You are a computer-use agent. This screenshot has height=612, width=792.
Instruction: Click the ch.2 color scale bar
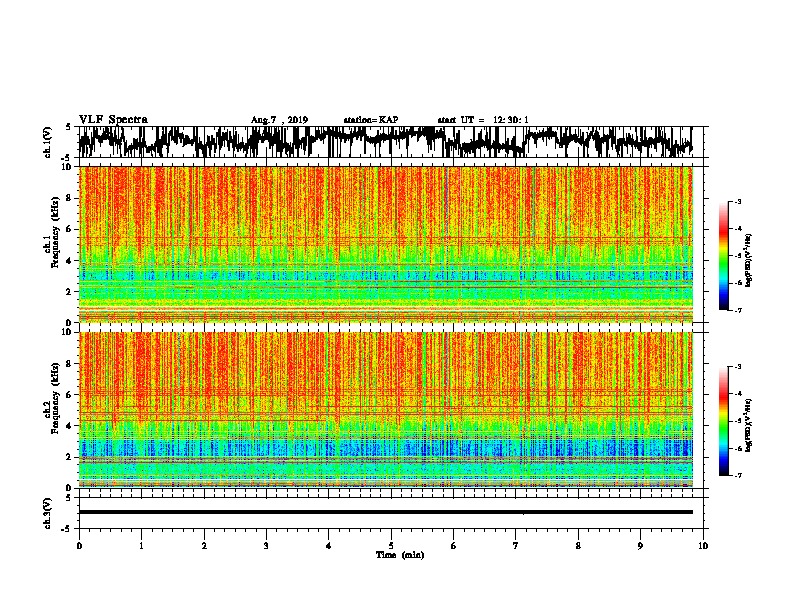click(x=723, y=421)
